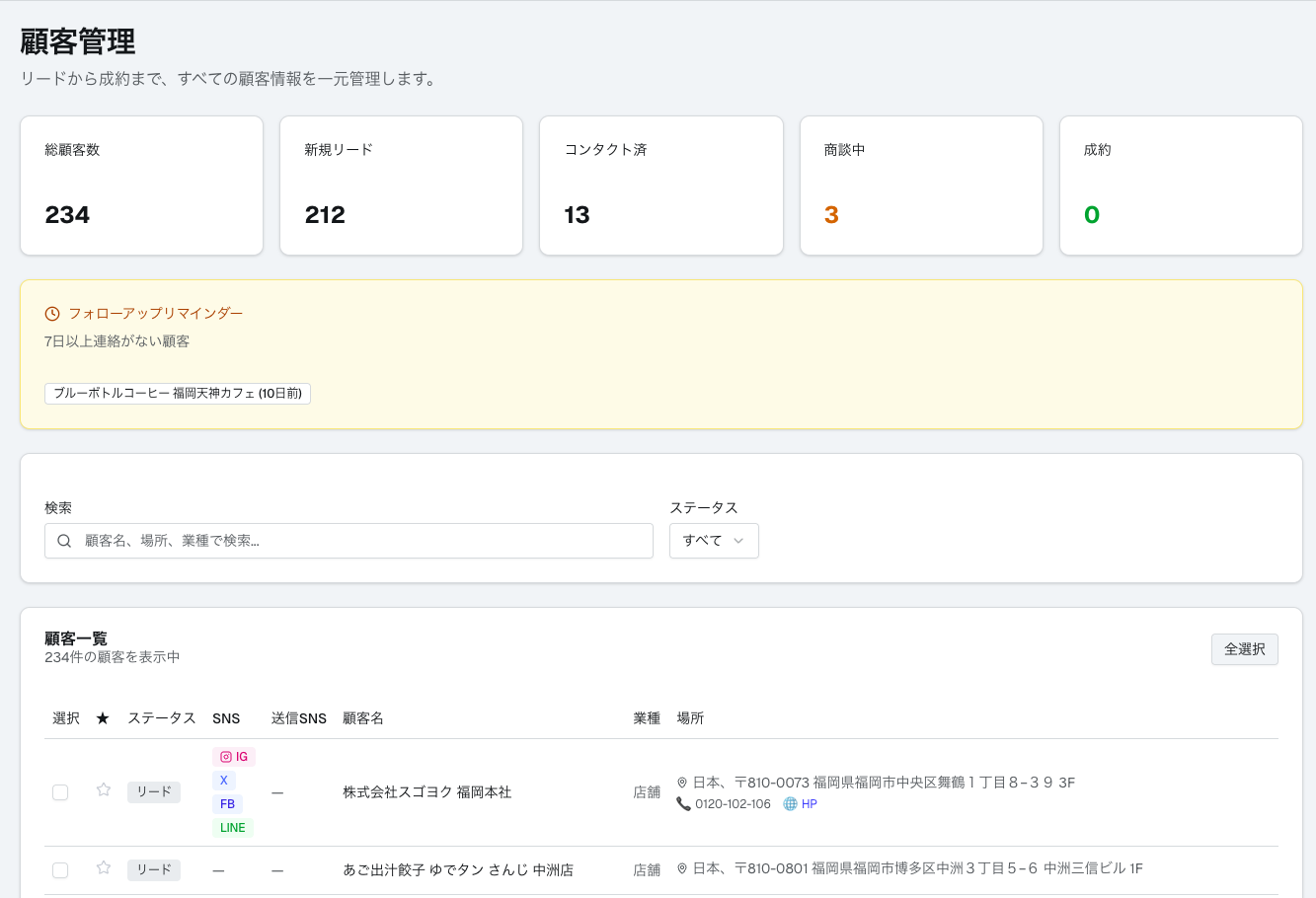Open the ステータス dropdown showing すべて
Screen dimensions: 1316x898
(714, 540)
